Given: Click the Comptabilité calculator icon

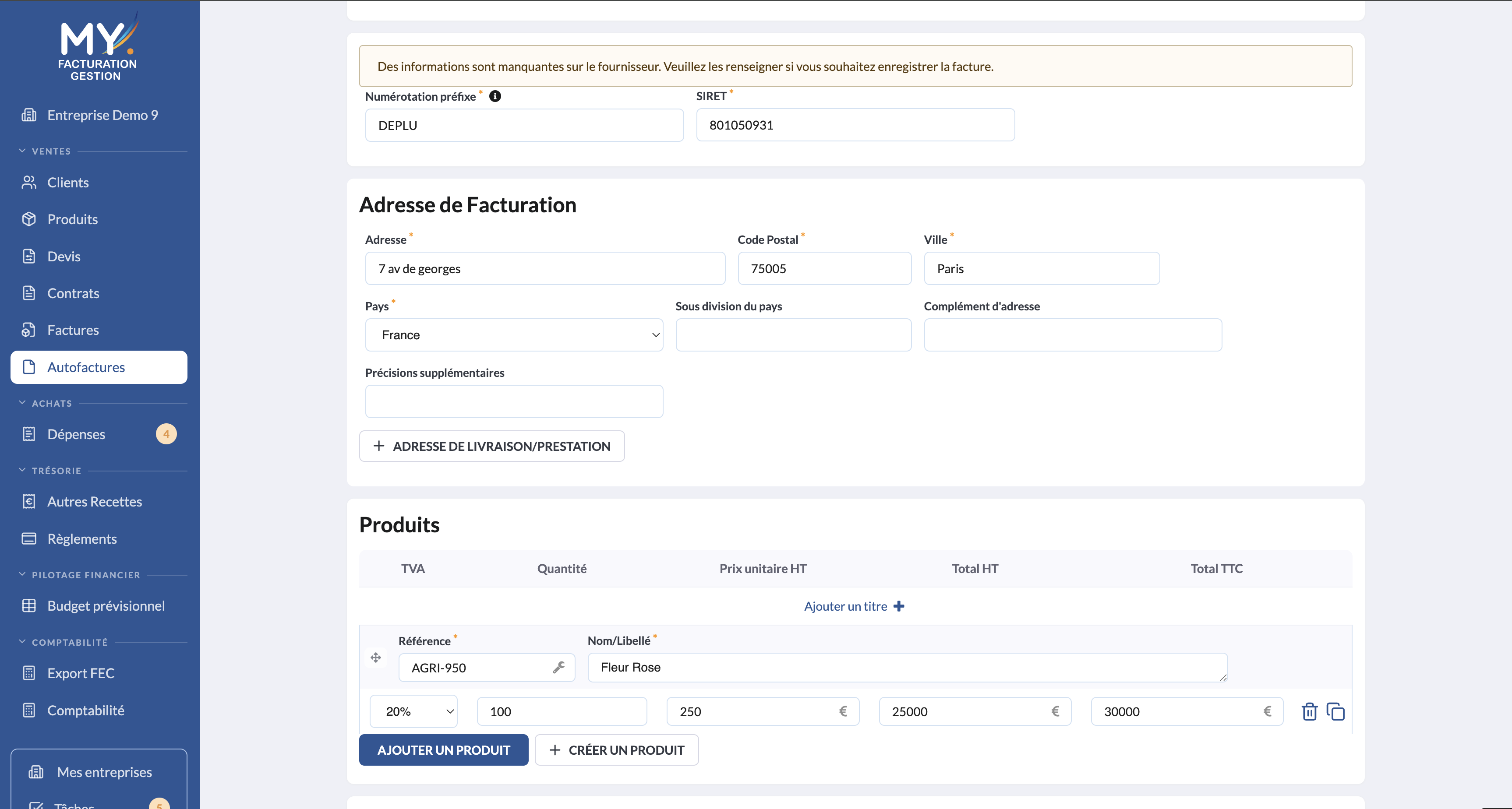Looking at the screenshot, I should (29, 711).
